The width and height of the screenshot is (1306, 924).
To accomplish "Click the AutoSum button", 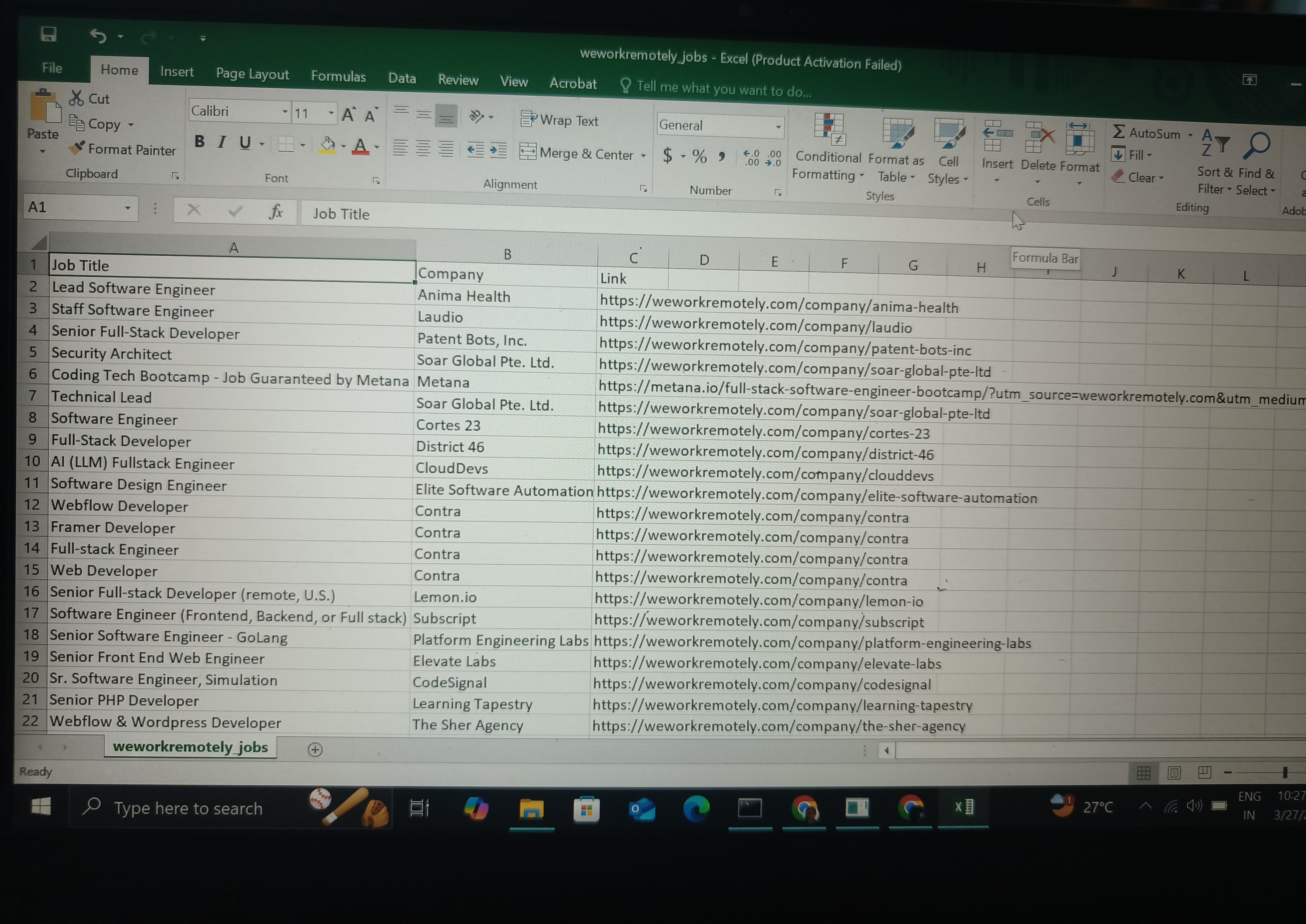I will [x=1146, y=133].
